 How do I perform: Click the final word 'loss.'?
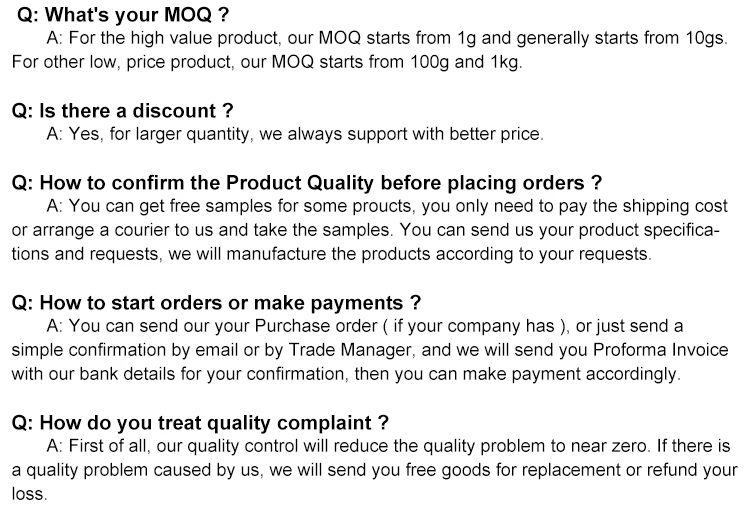pyautogui.click(x=30, y=494)
